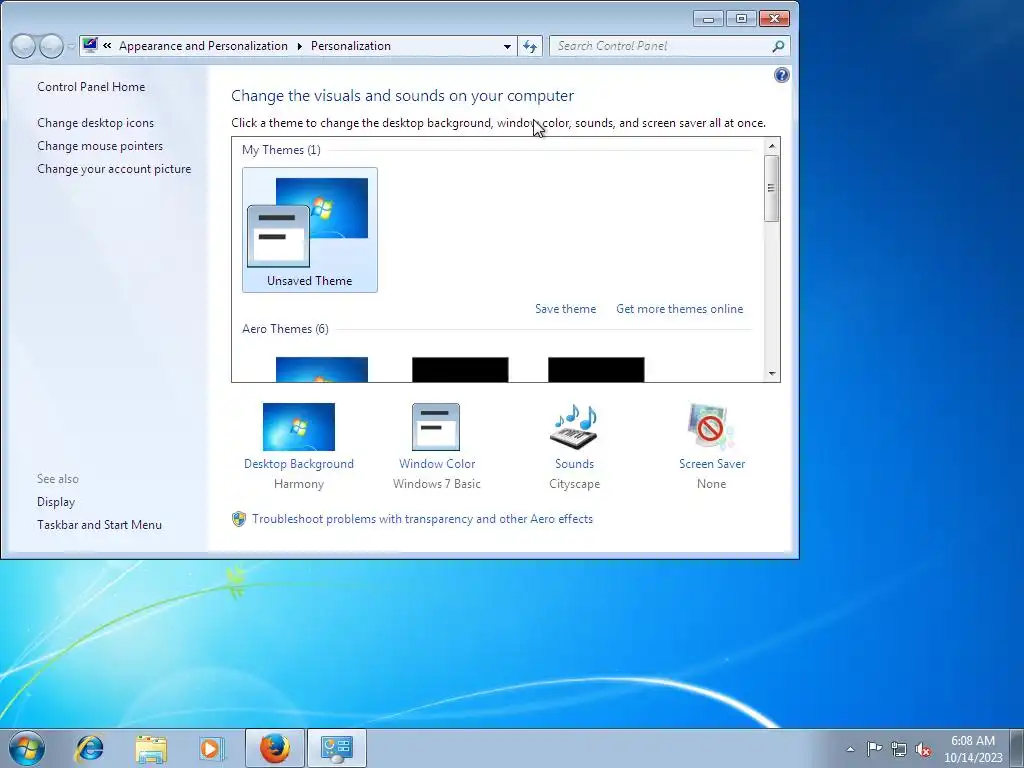Click the magnifier icon in search box
The image size is (1024, 768).
pyautogui.click(x=778, y=46)
